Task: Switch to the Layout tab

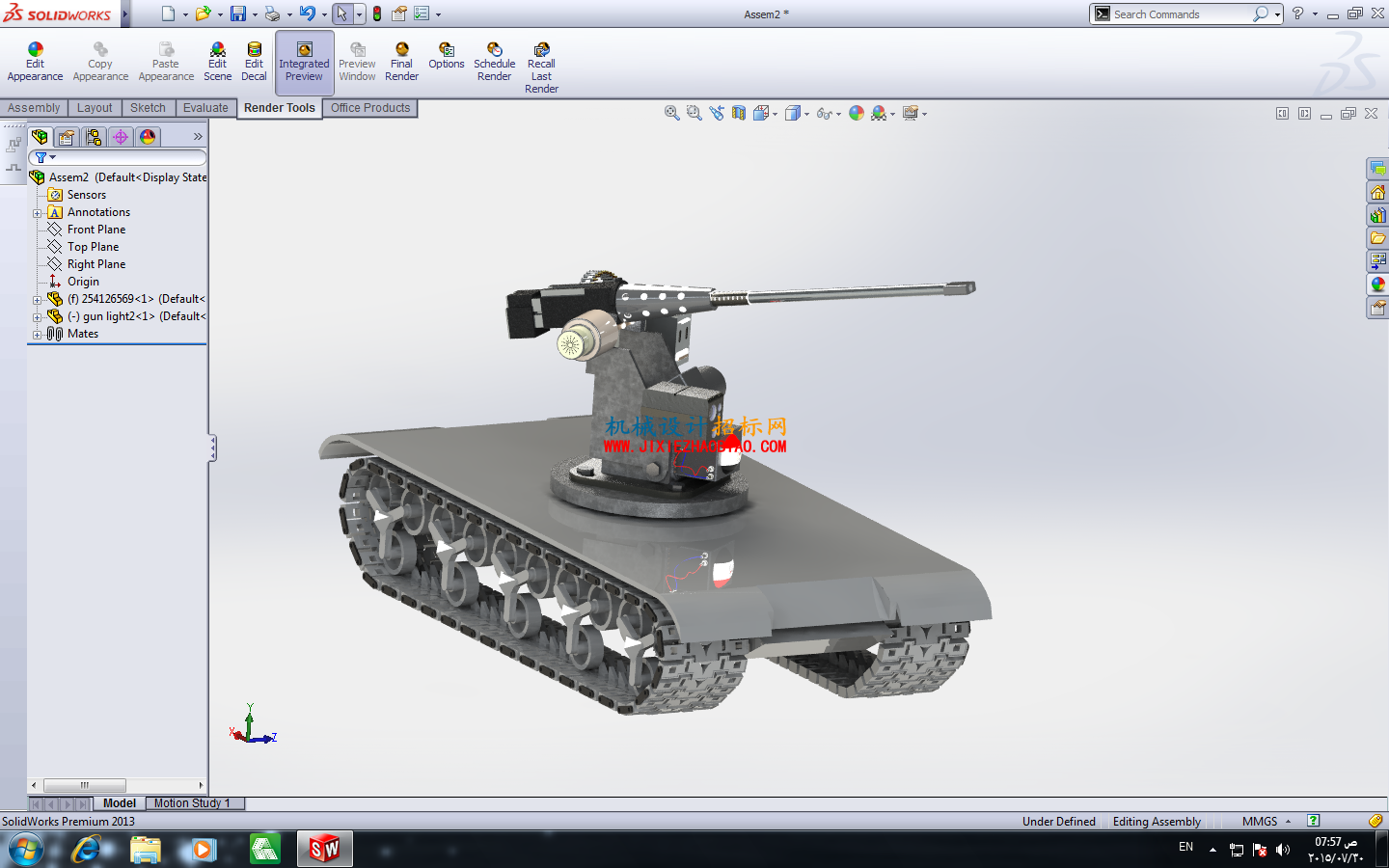Action: click(x=95, y=108)
